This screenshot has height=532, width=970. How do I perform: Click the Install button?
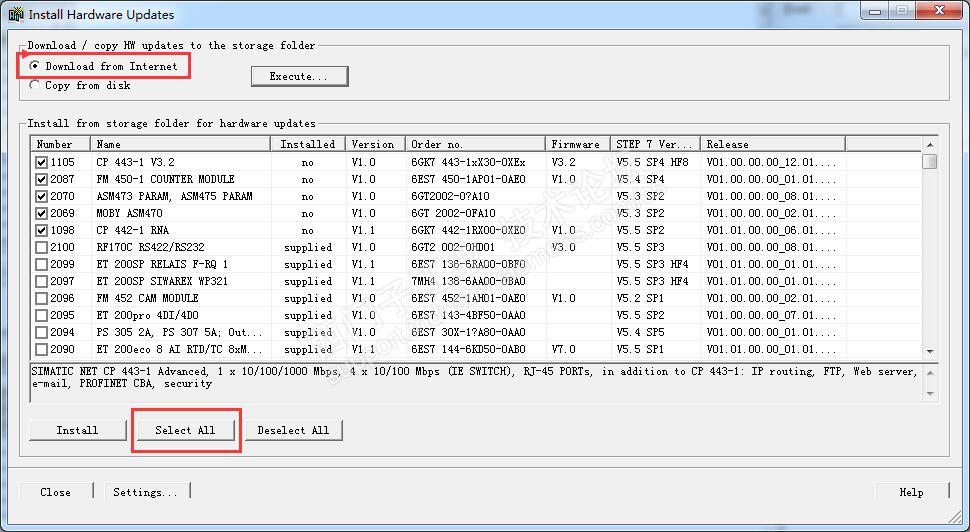click(x=77, y=430)
